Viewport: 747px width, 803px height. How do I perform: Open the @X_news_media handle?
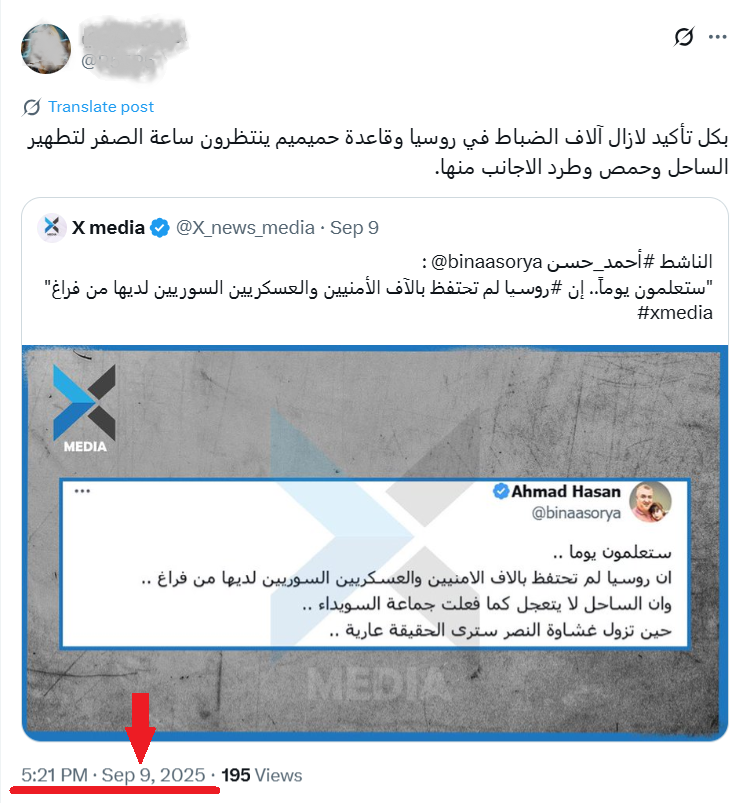click(245, 228)
